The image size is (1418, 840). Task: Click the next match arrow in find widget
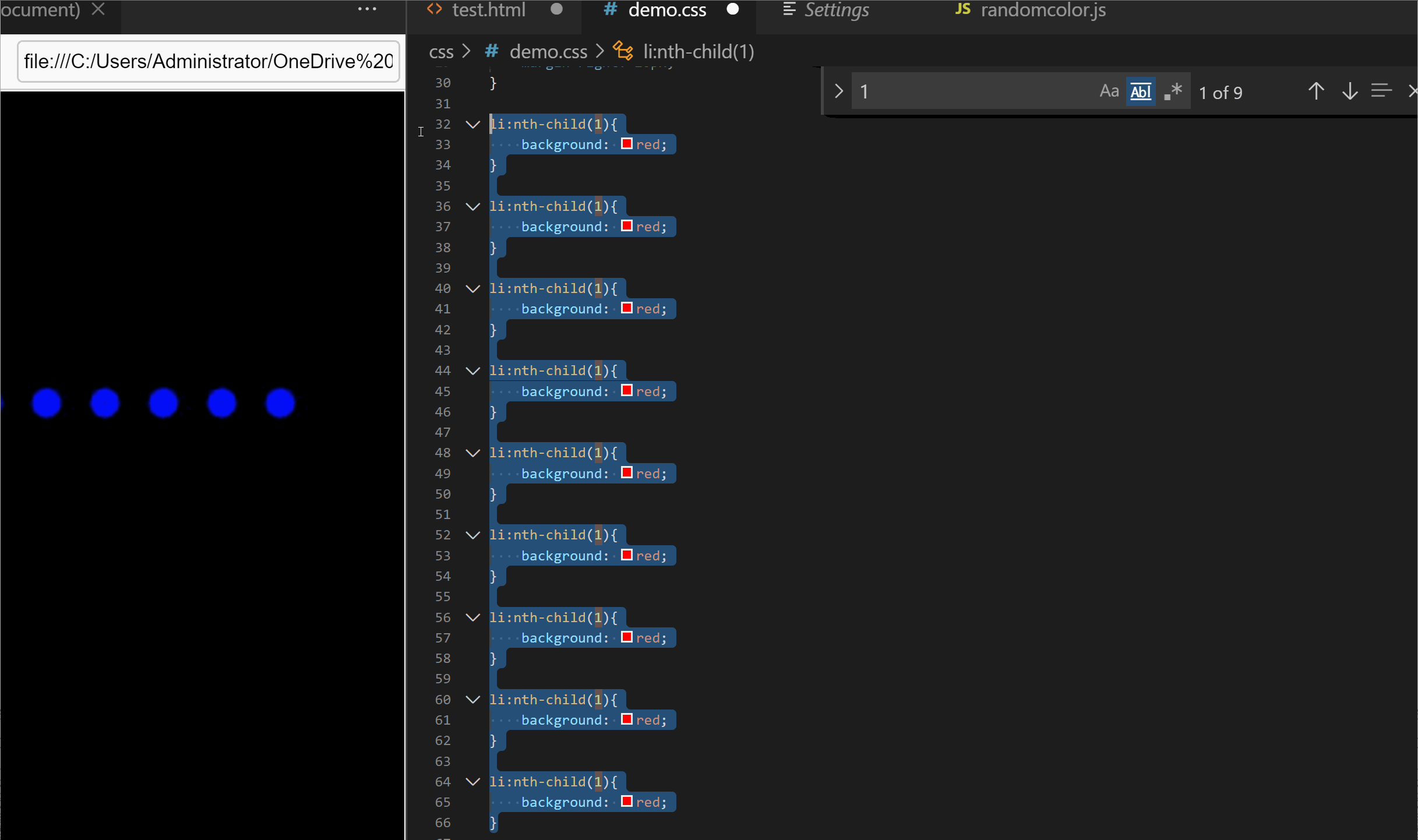click(x=1350, y=91)
